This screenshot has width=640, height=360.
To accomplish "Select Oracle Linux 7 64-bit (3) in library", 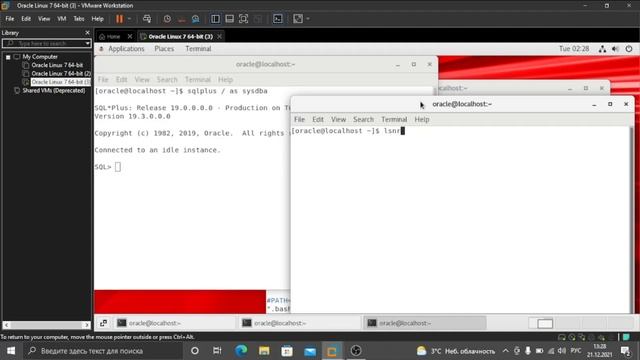I will (61, 82).
